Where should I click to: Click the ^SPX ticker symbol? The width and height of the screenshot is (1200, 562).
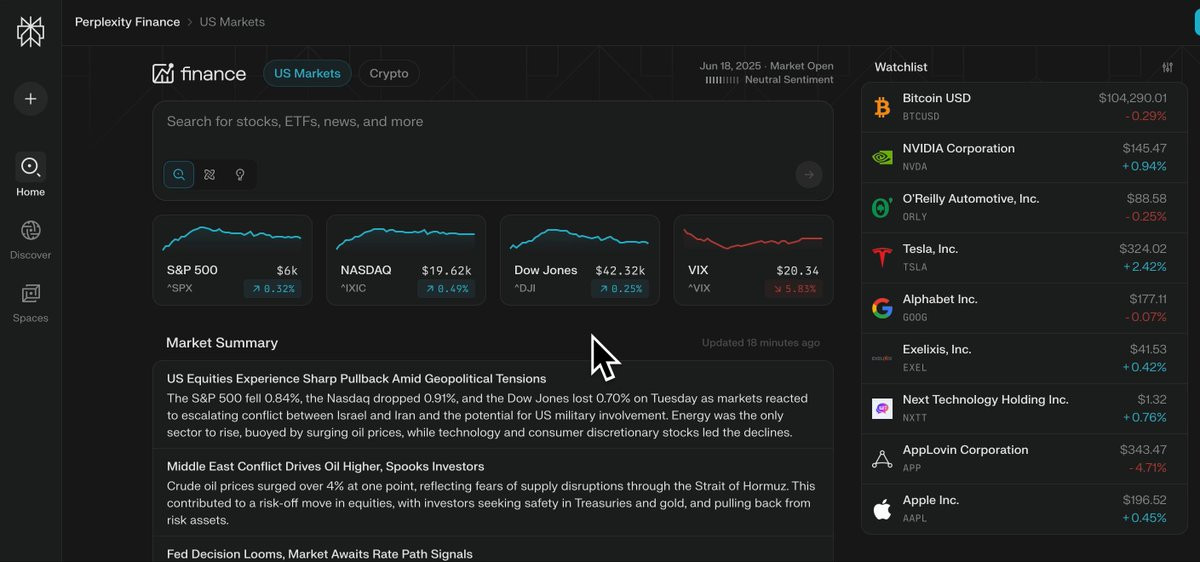[x=179, y=289]
